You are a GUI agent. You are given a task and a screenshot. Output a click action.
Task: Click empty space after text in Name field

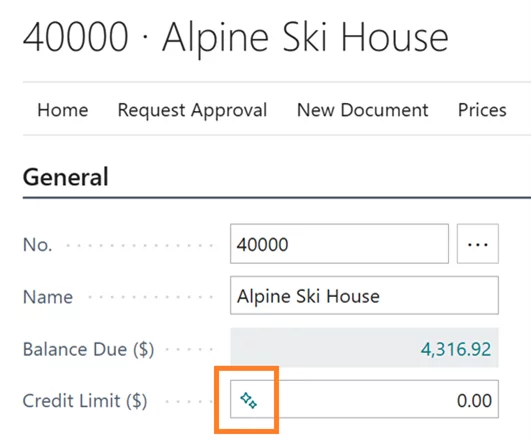tap(439, 295)
